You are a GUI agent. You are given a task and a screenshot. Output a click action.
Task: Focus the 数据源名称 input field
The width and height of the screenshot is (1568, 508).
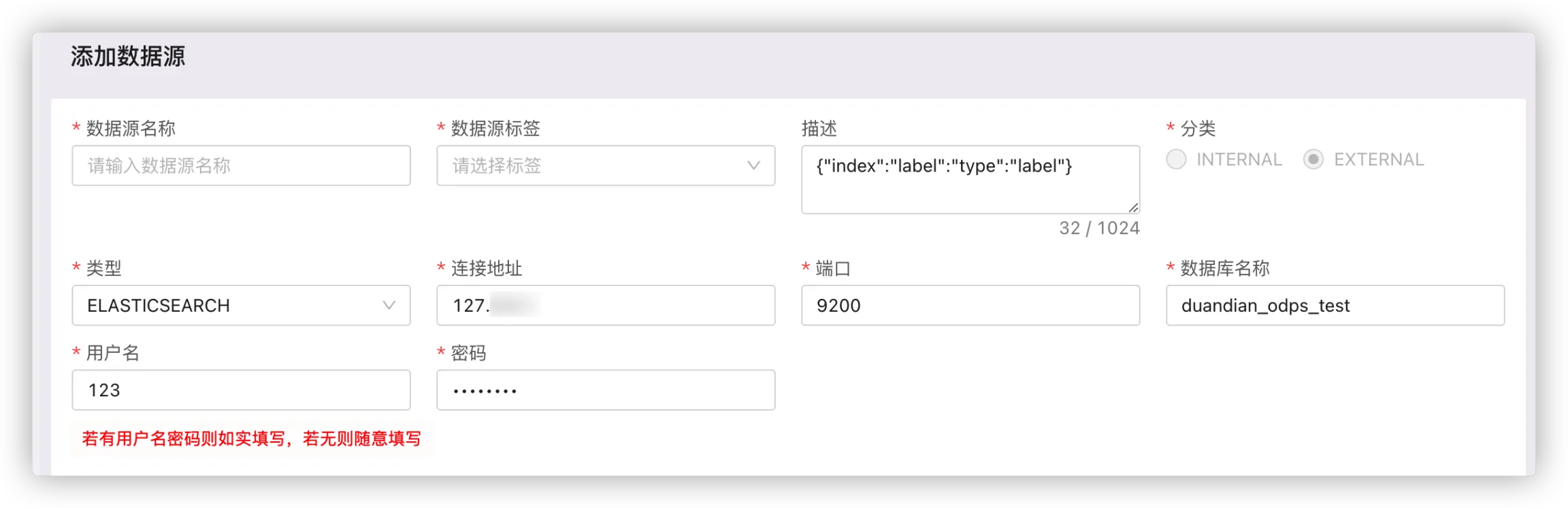[241, 165]
